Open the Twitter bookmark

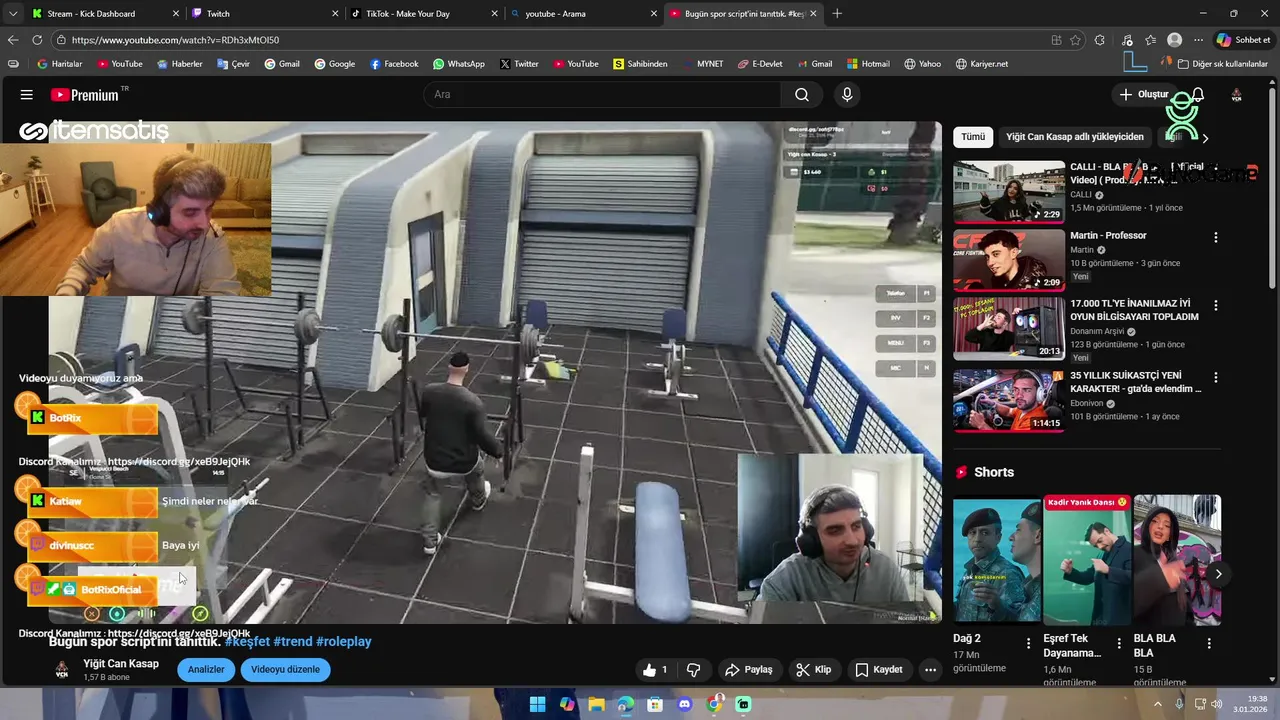pos(518,64)
